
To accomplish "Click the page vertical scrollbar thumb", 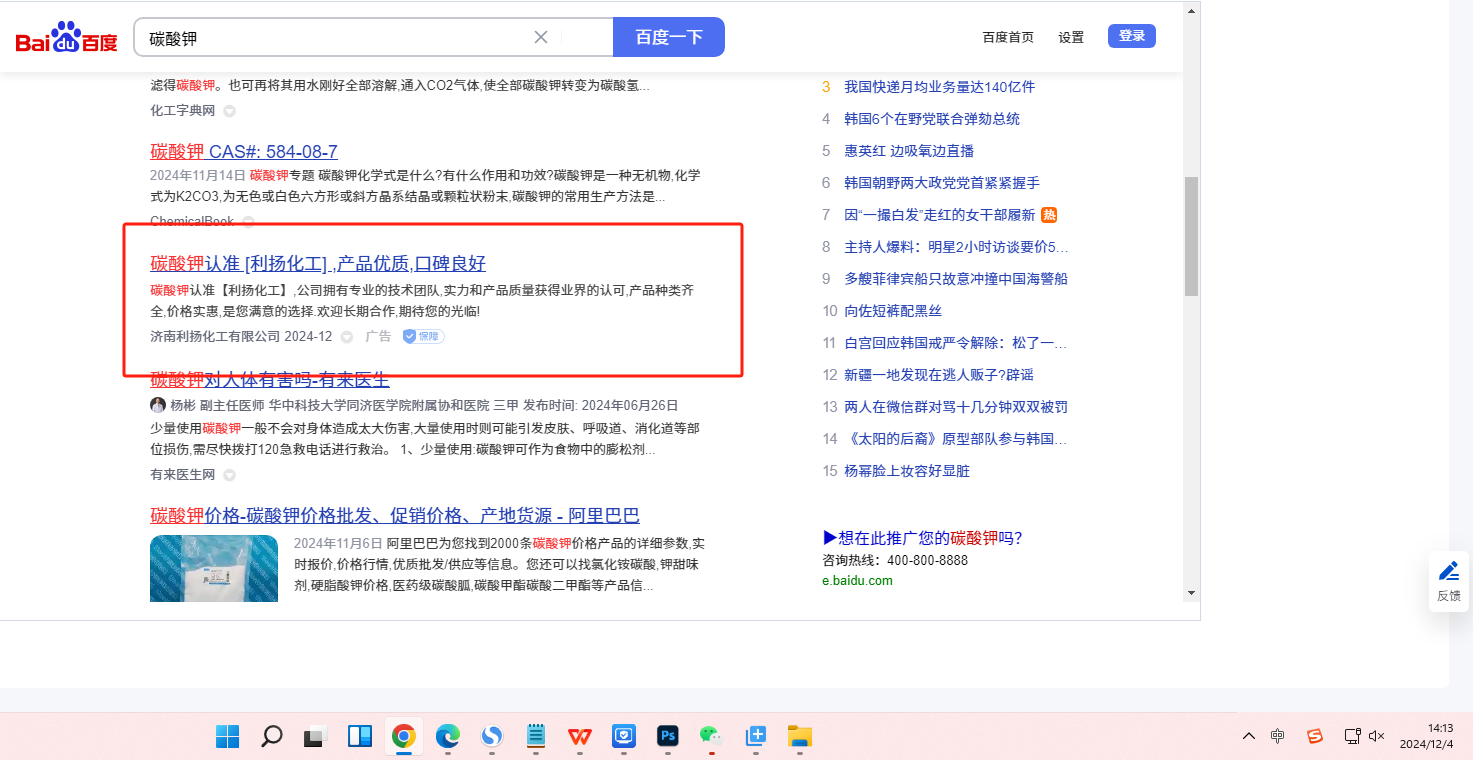I will pos(1190,236).
